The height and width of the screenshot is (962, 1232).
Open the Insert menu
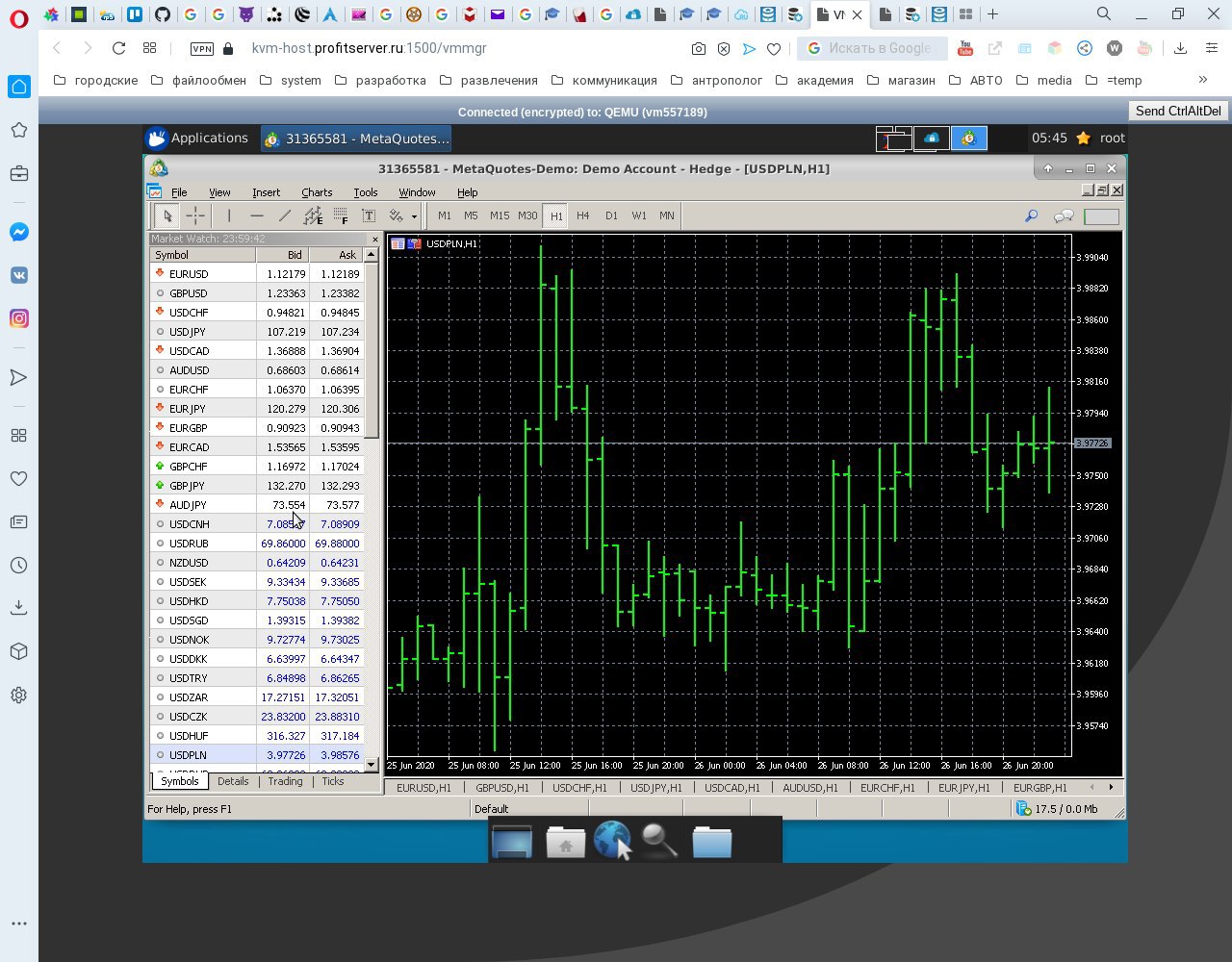click(267, 192)
